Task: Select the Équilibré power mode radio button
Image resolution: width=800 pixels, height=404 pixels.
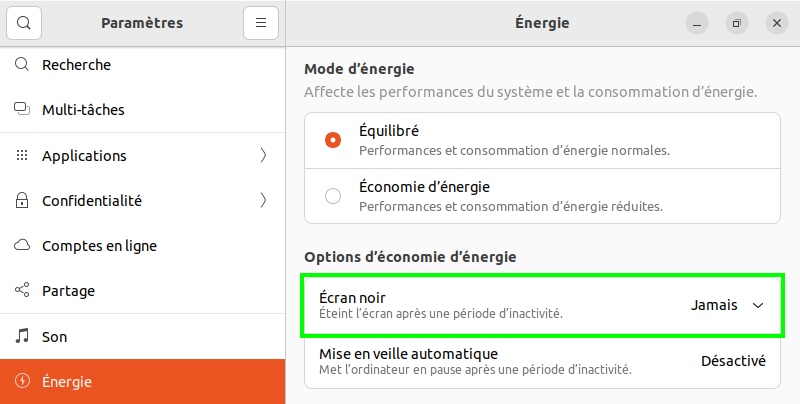Action: pyautogui.click(x=333, y=140)
